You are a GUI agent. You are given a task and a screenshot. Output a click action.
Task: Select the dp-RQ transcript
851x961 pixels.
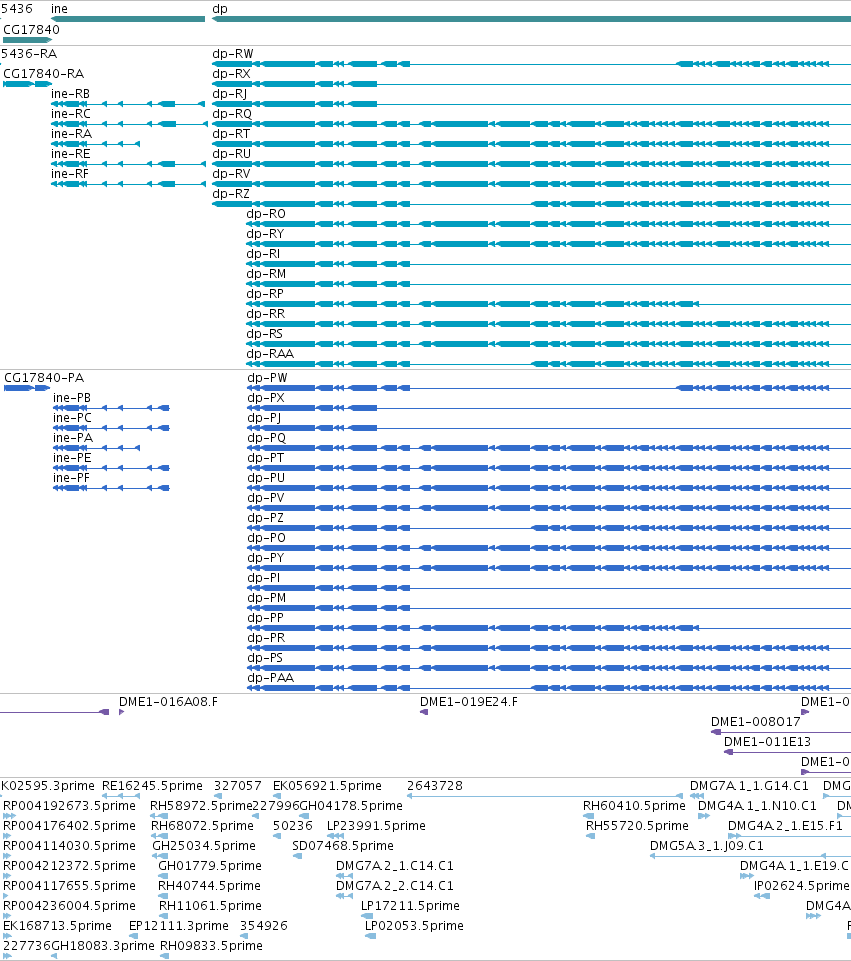click(232, 114)
